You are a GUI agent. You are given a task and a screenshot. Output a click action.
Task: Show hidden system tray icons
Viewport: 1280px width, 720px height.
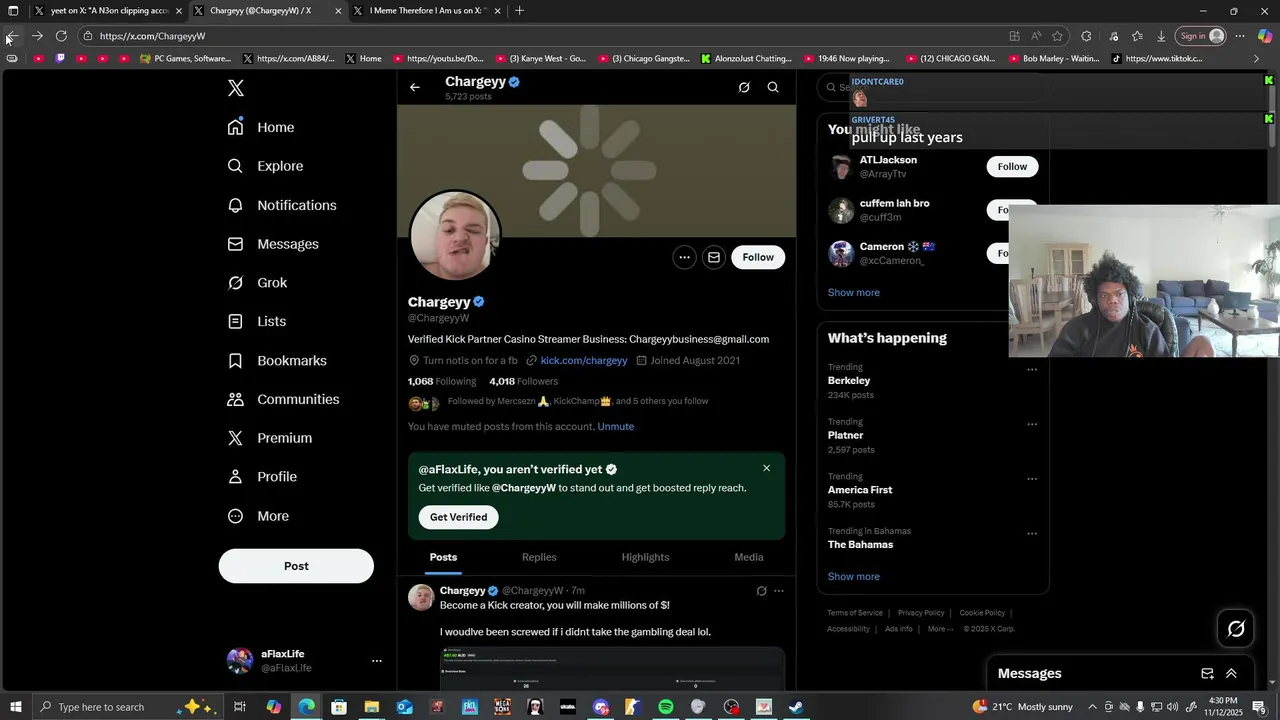1092,707
